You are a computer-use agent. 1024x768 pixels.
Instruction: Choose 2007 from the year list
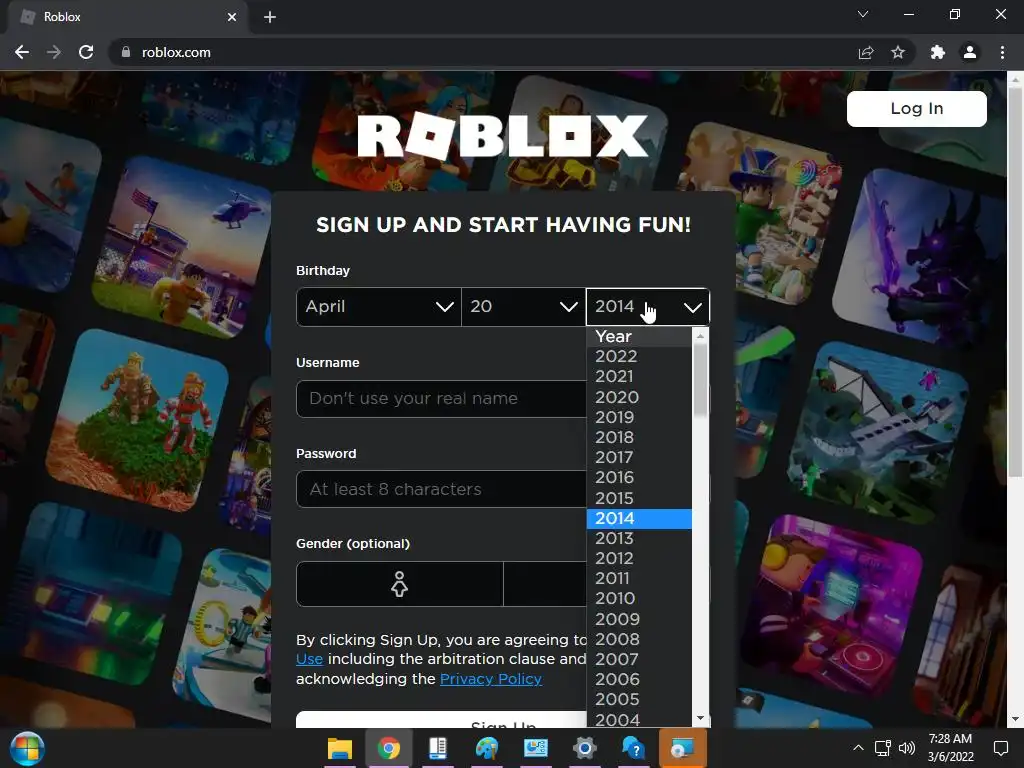pyautogui.click(x=639, y=659)
